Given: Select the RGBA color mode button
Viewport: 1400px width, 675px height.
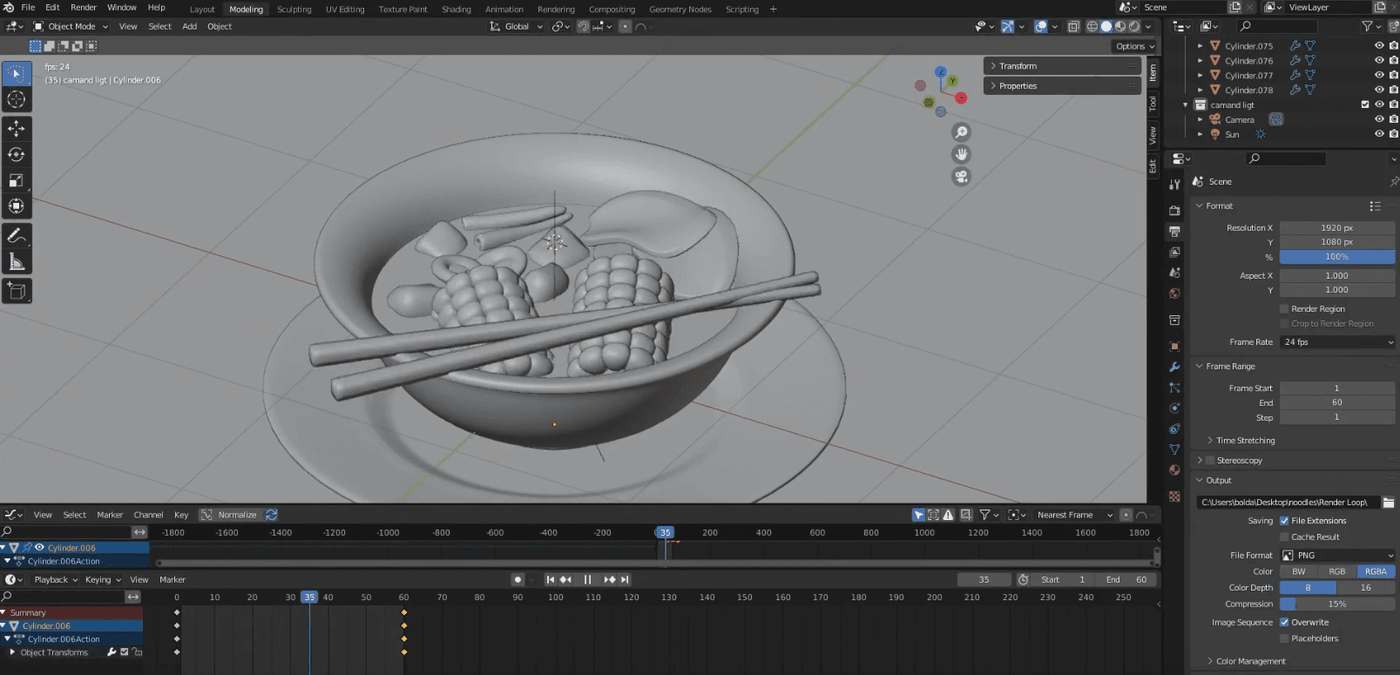Looking at the screenshot, I should point(1375,572).
